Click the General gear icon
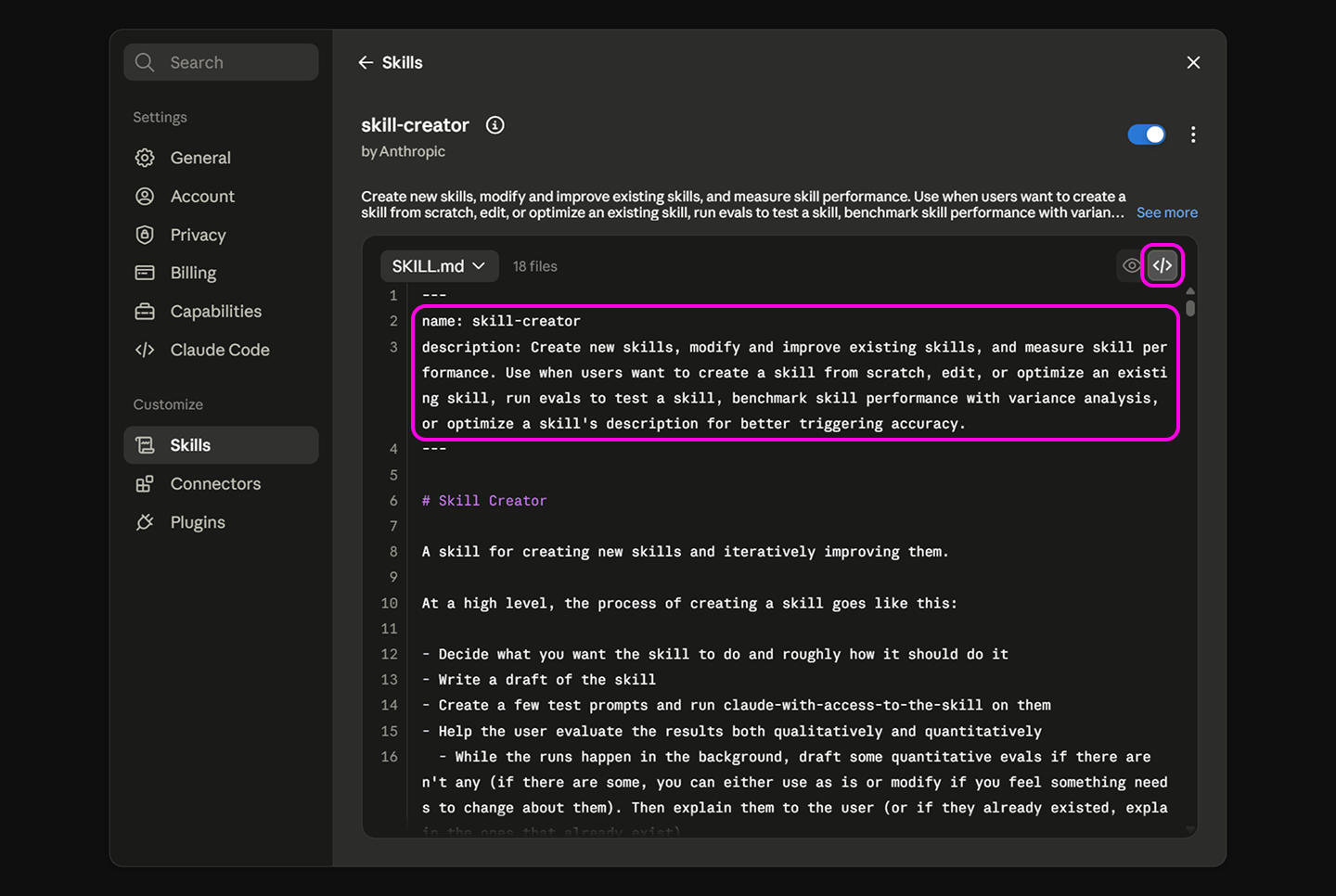This screenshot has height=896, width=1336. tap(145, 158)
